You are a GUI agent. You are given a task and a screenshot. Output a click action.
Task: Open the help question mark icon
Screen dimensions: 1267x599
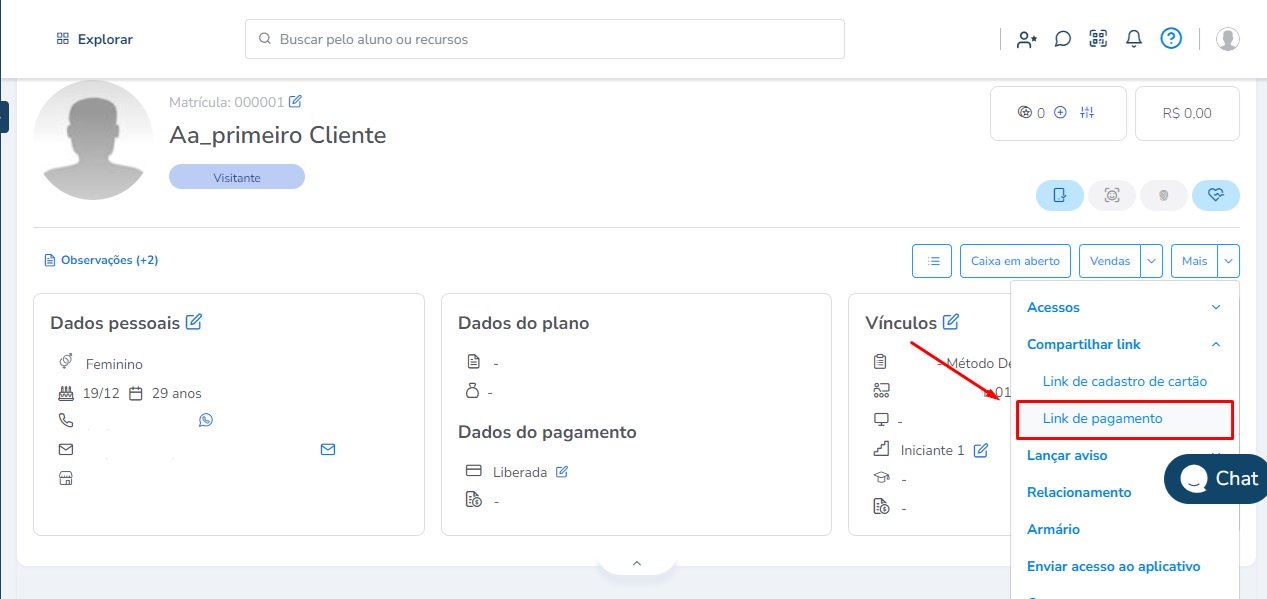(x=1171, y=39)
